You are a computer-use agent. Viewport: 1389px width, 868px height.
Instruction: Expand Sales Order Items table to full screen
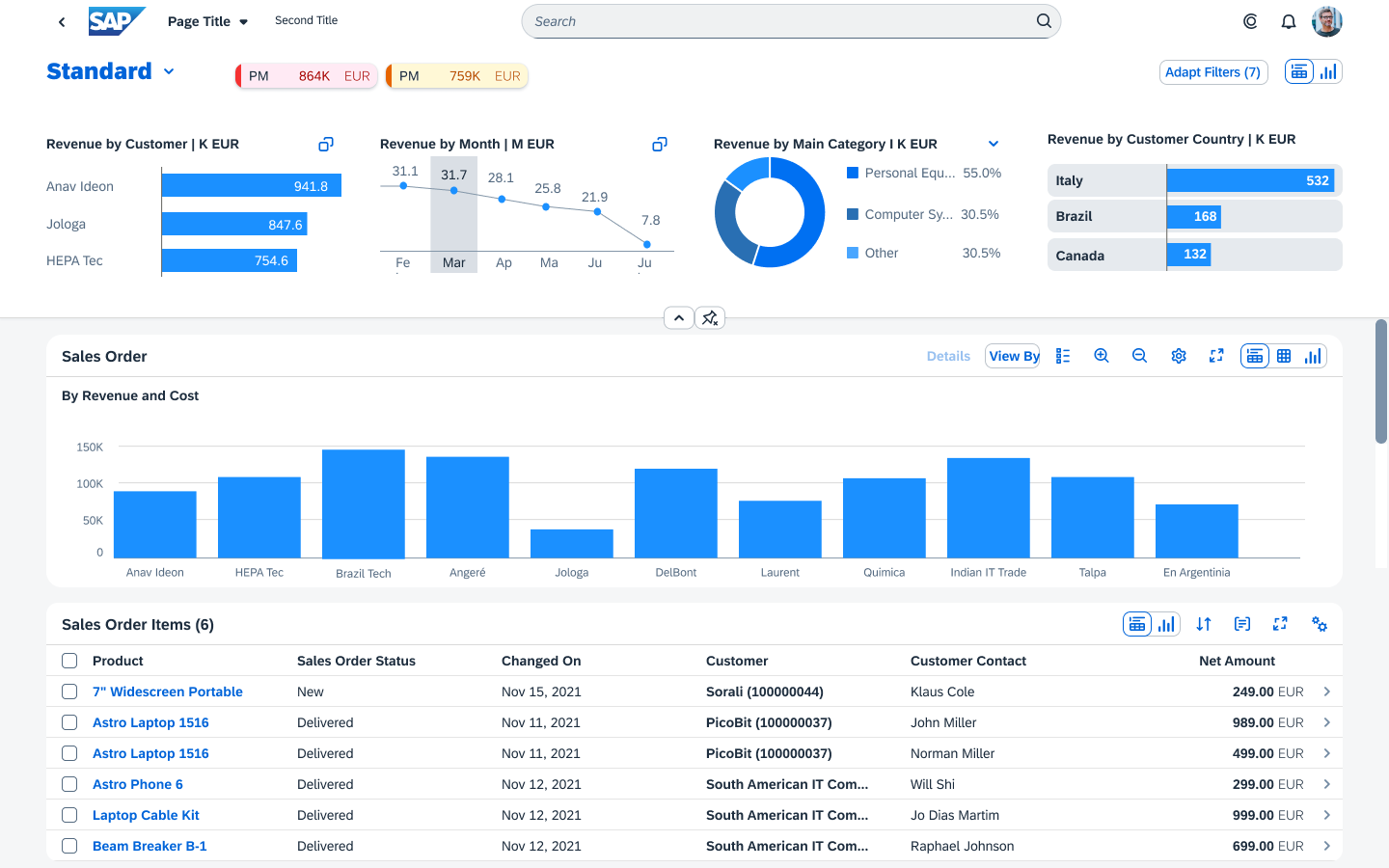click(1280, 624)
